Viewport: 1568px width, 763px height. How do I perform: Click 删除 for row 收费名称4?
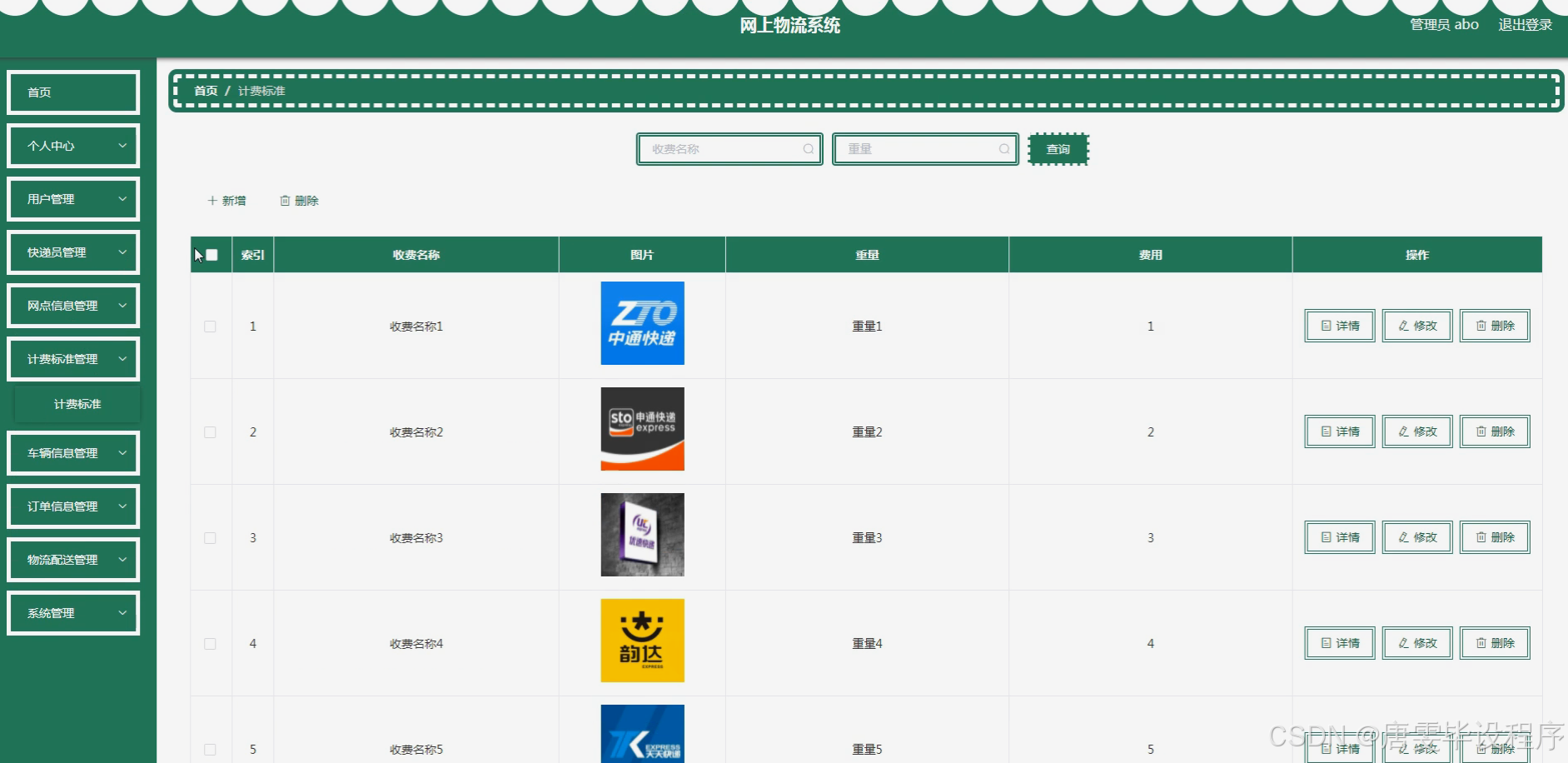tap(1495, 643)
